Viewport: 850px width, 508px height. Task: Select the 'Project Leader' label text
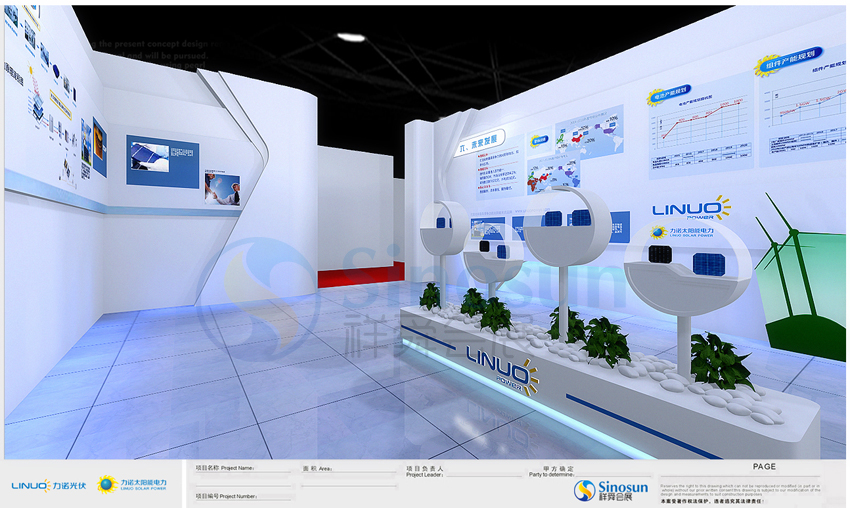click(x=424, y=475)
